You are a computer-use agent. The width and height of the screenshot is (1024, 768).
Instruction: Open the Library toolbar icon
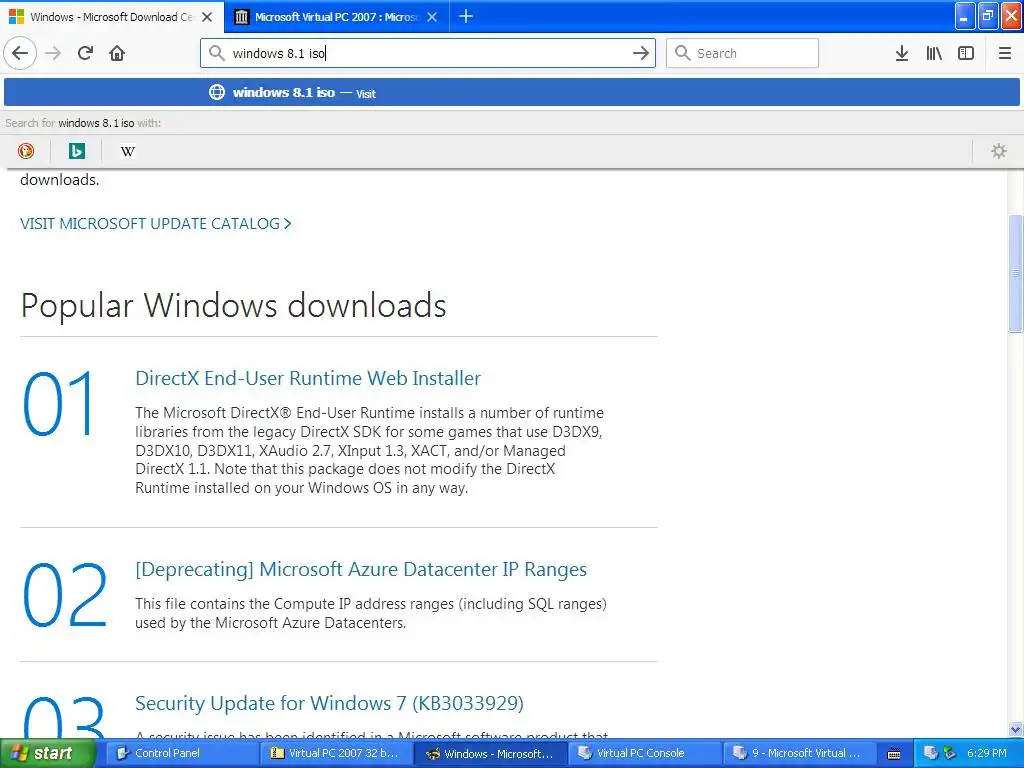tap(934, 53)
